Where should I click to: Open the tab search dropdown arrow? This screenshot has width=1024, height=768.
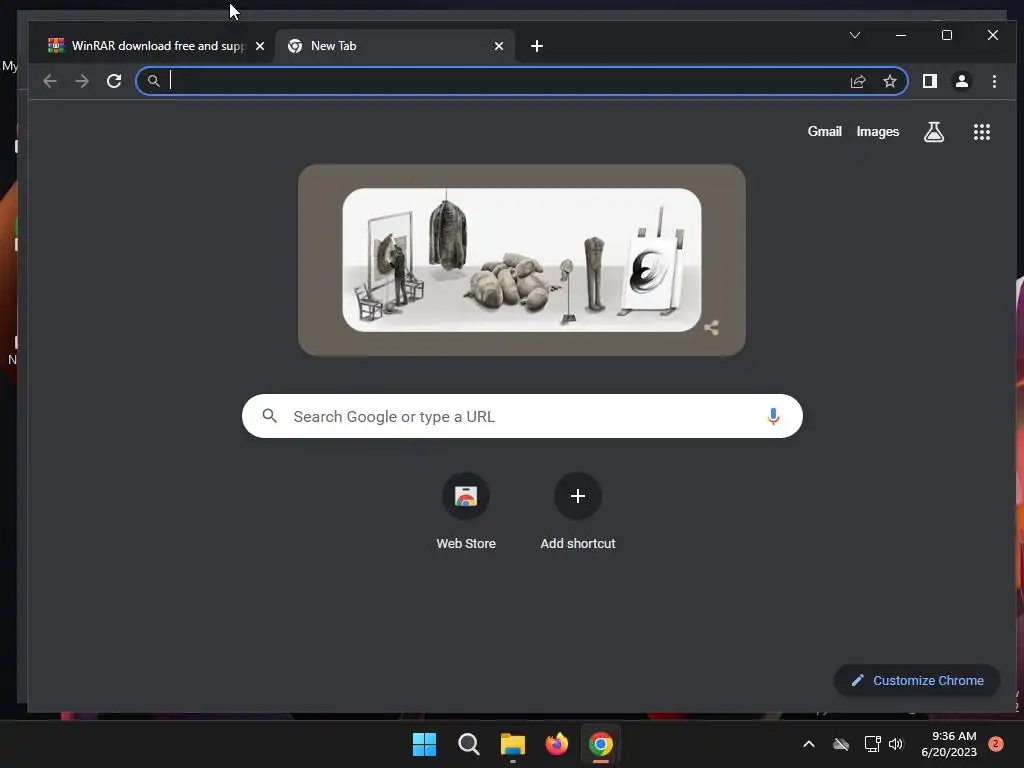(x=855, y=35)
